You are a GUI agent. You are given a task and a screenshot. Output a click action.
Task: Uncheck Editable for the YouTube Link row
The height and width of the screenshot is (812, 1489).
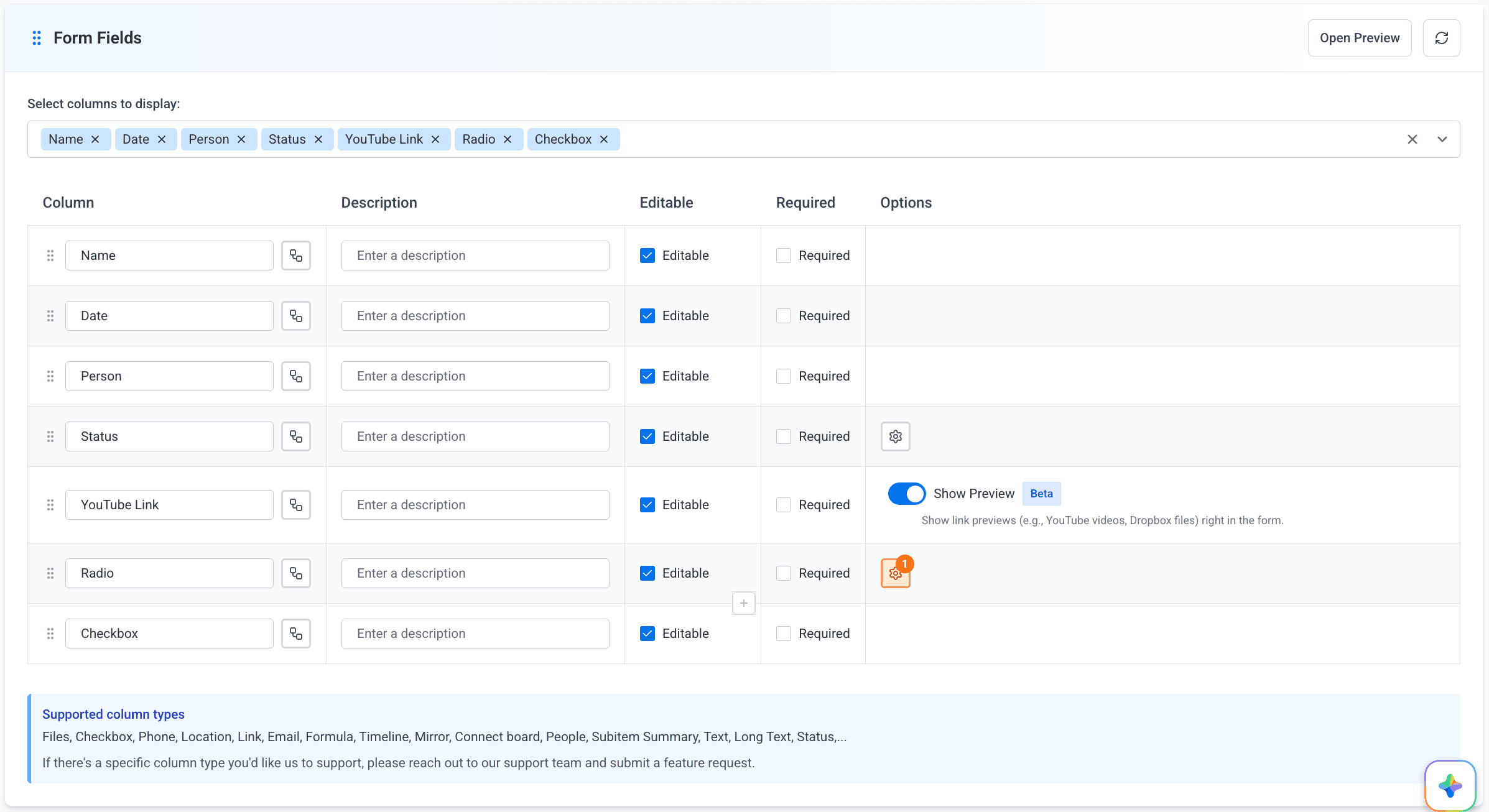(647, 505)
